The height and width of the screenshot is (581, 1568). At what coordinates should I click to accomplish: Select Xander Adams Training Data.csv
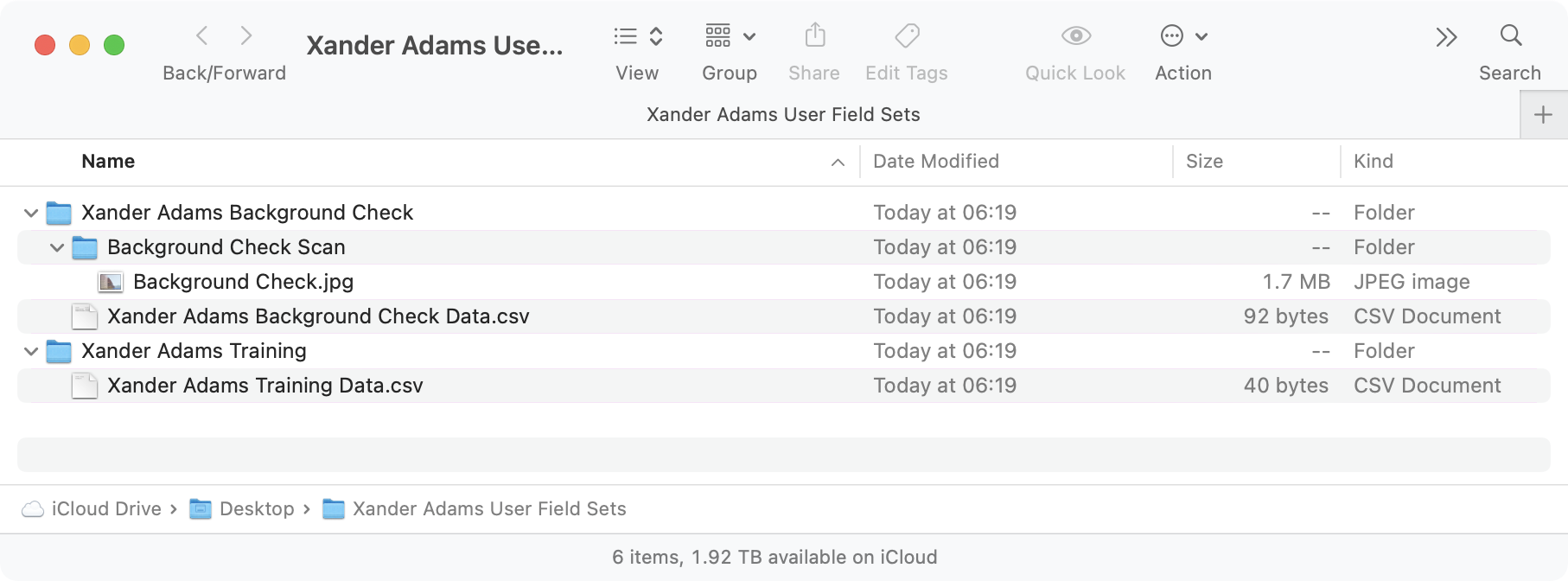coord(265,386)
